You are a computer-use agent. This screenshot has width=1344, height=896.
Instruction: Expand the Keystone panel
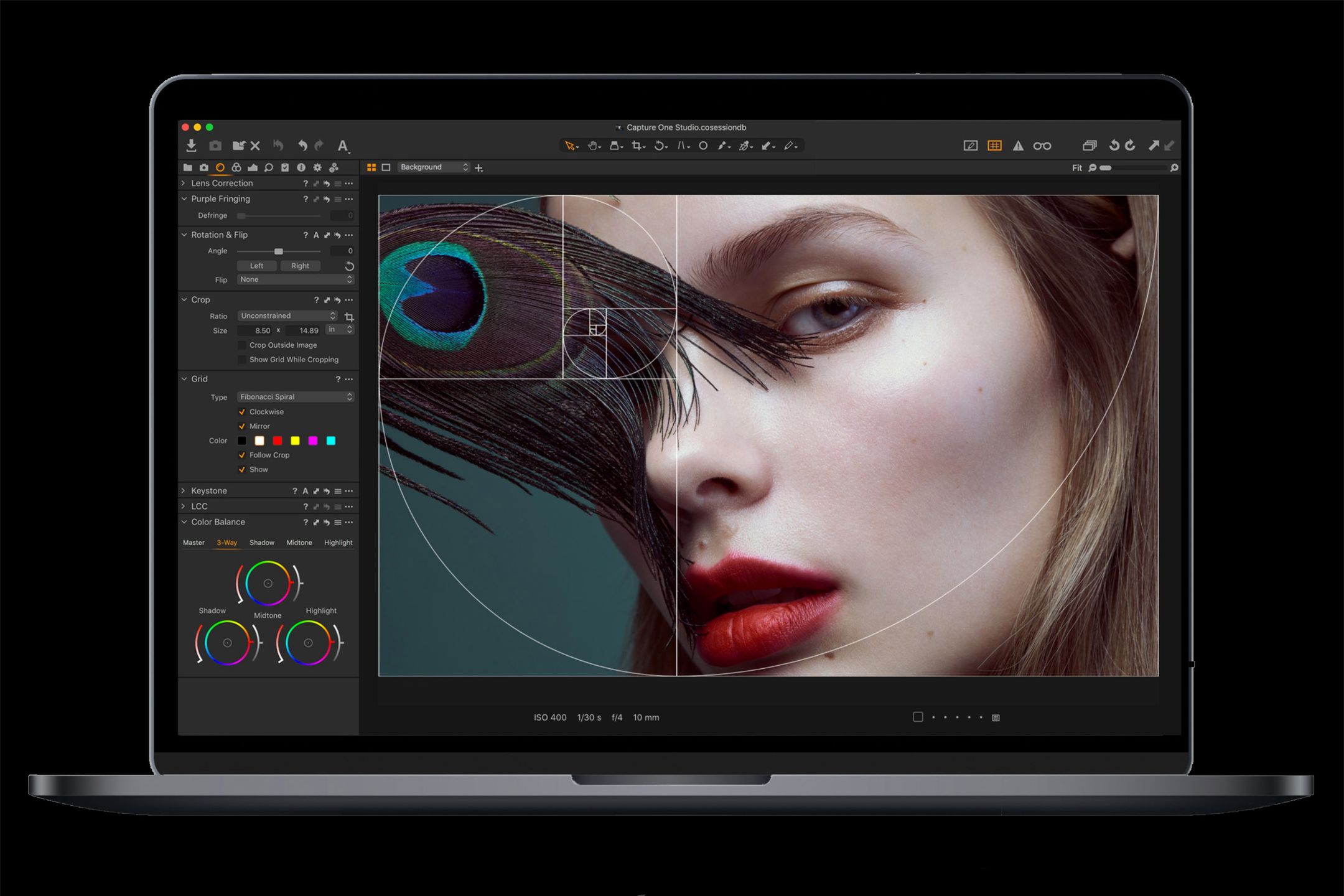(x=184, y=491)
